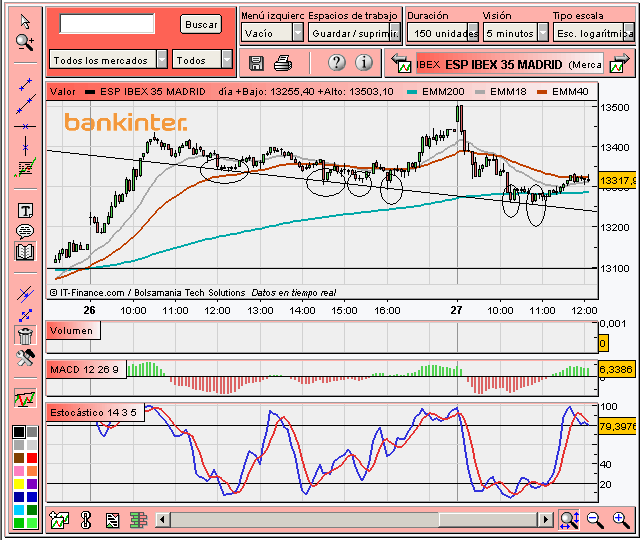Click the Valor panel label
The image size is (641, 540).
pos(63,91)
